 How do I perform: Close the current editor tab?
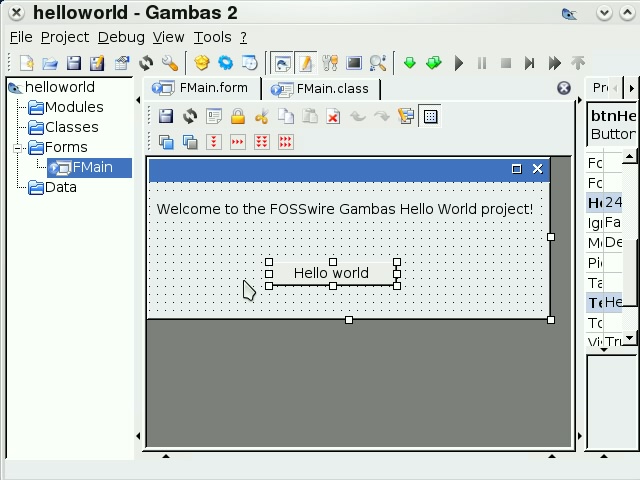tap(564, 88)
